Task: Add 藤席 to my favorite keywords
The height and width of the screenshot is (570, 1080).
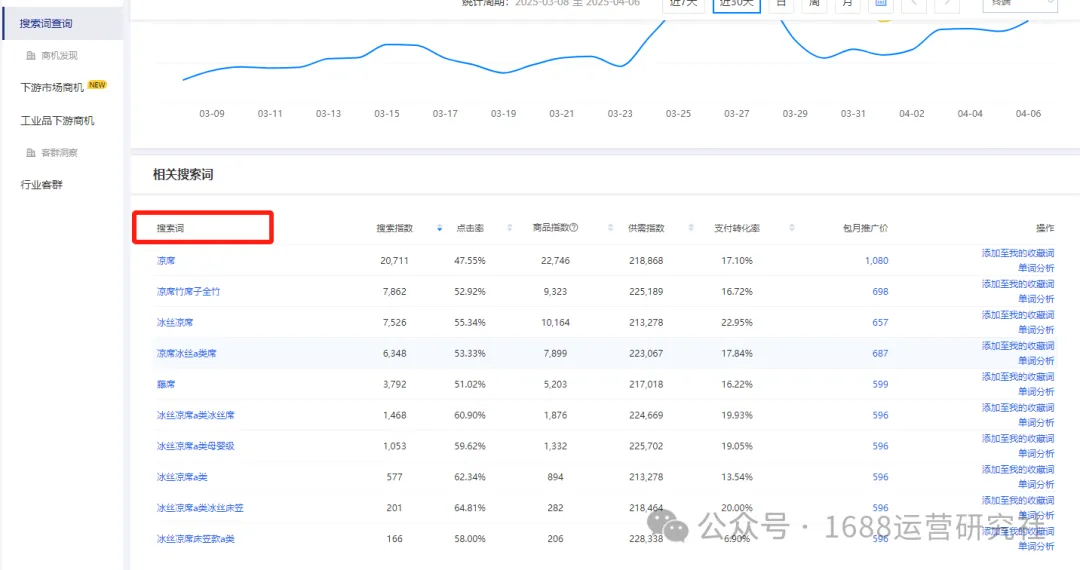Action: [x=1018, y=377]
